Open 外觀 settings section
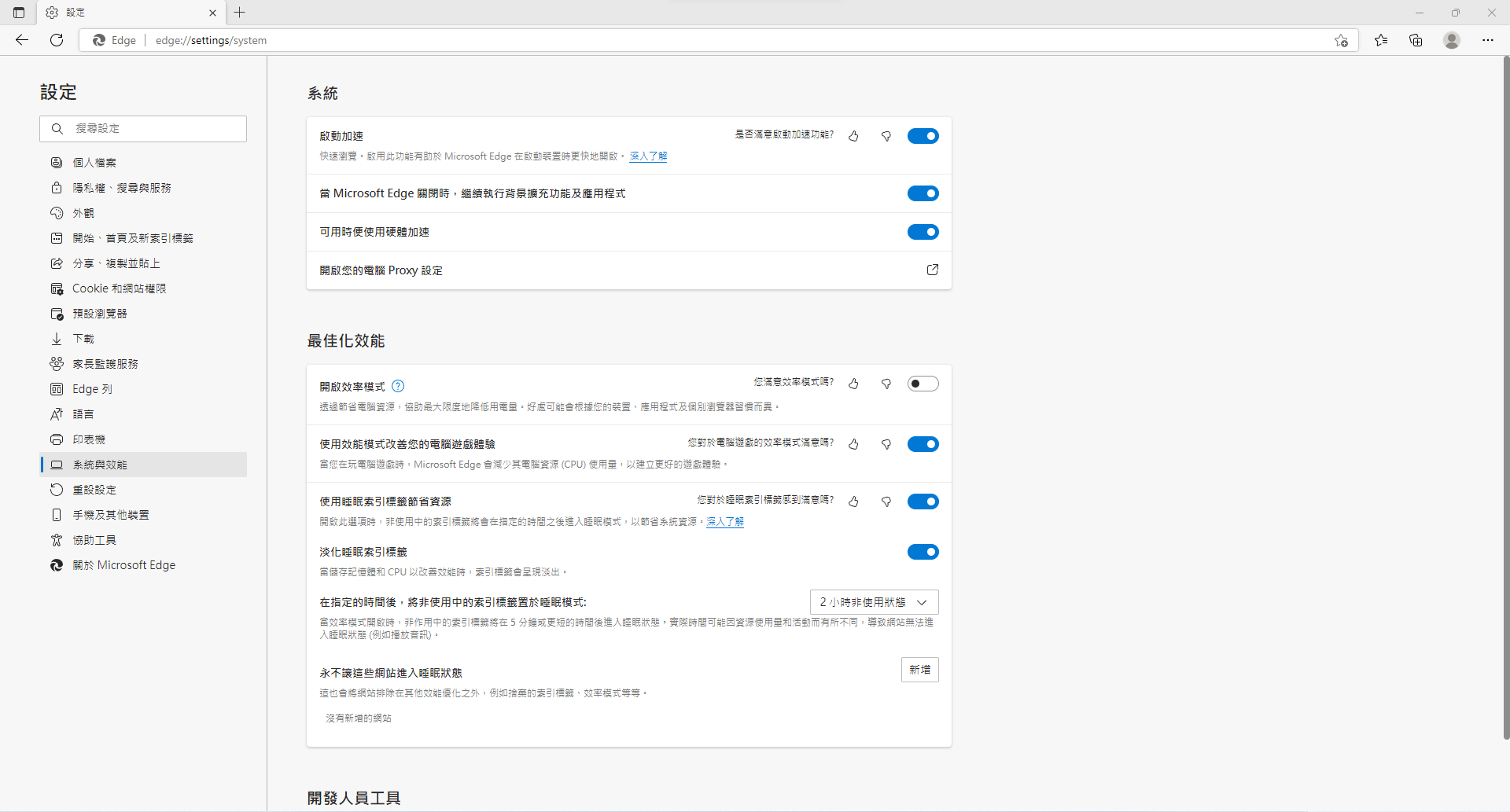The width and height of the screenshot is (1510, 812). tap(143, 213)
